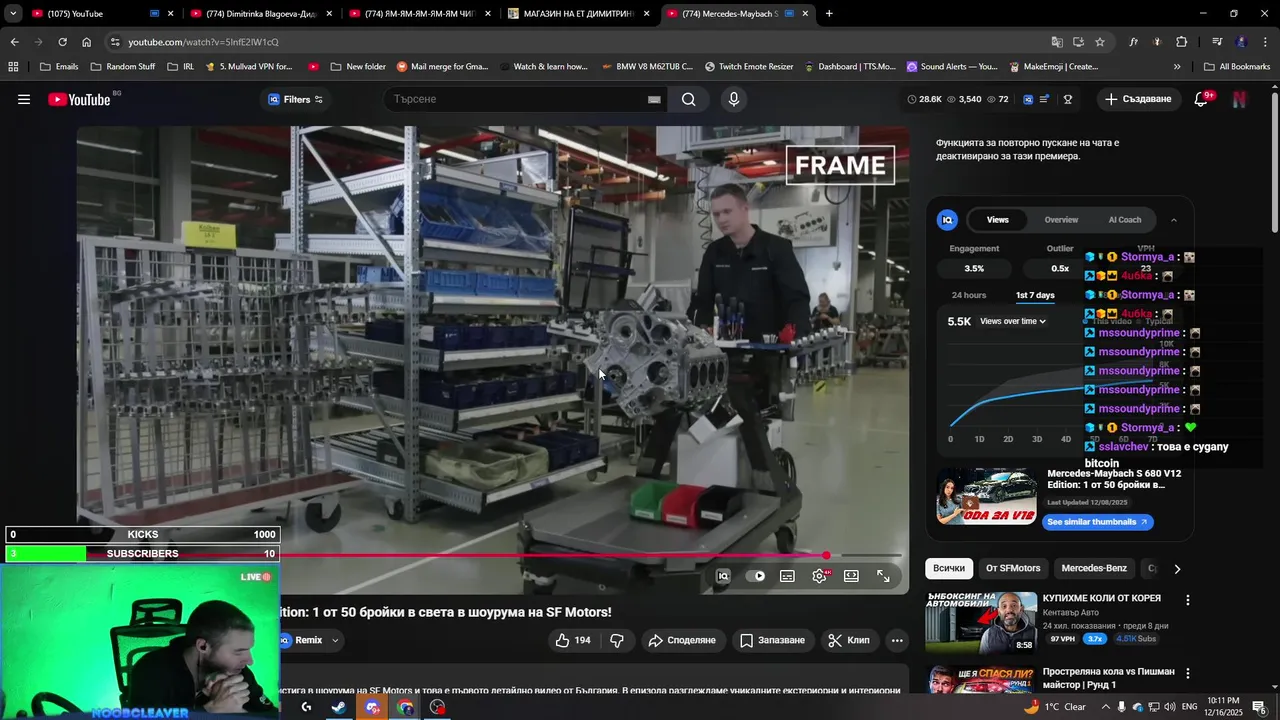This screenshot has height=720, width=1280.
Task: Open the vidIQ list icon in header
Action: [1045, 99]
